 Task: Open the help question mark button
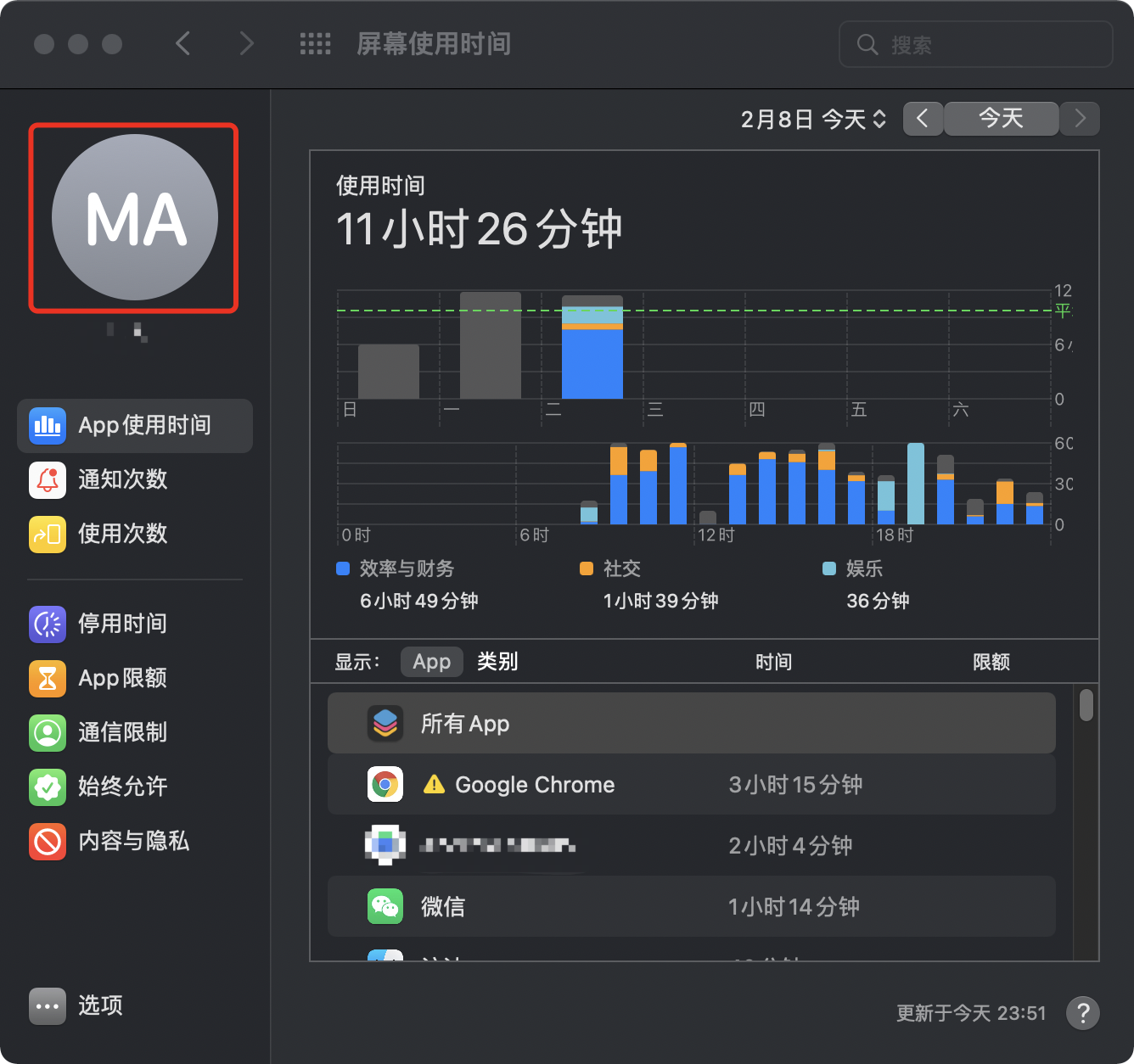tap(1082, 1012)
